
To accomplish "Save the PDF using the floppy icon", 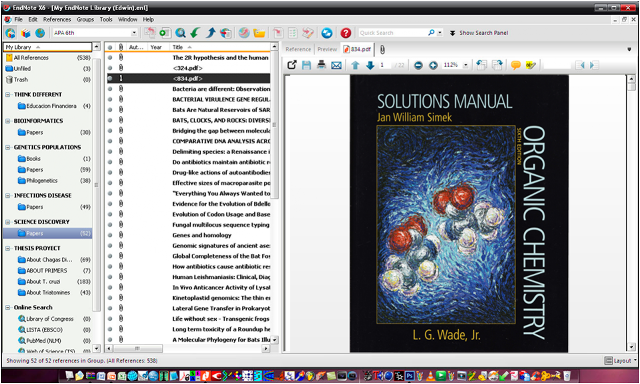I will click(x=307, y=65).
